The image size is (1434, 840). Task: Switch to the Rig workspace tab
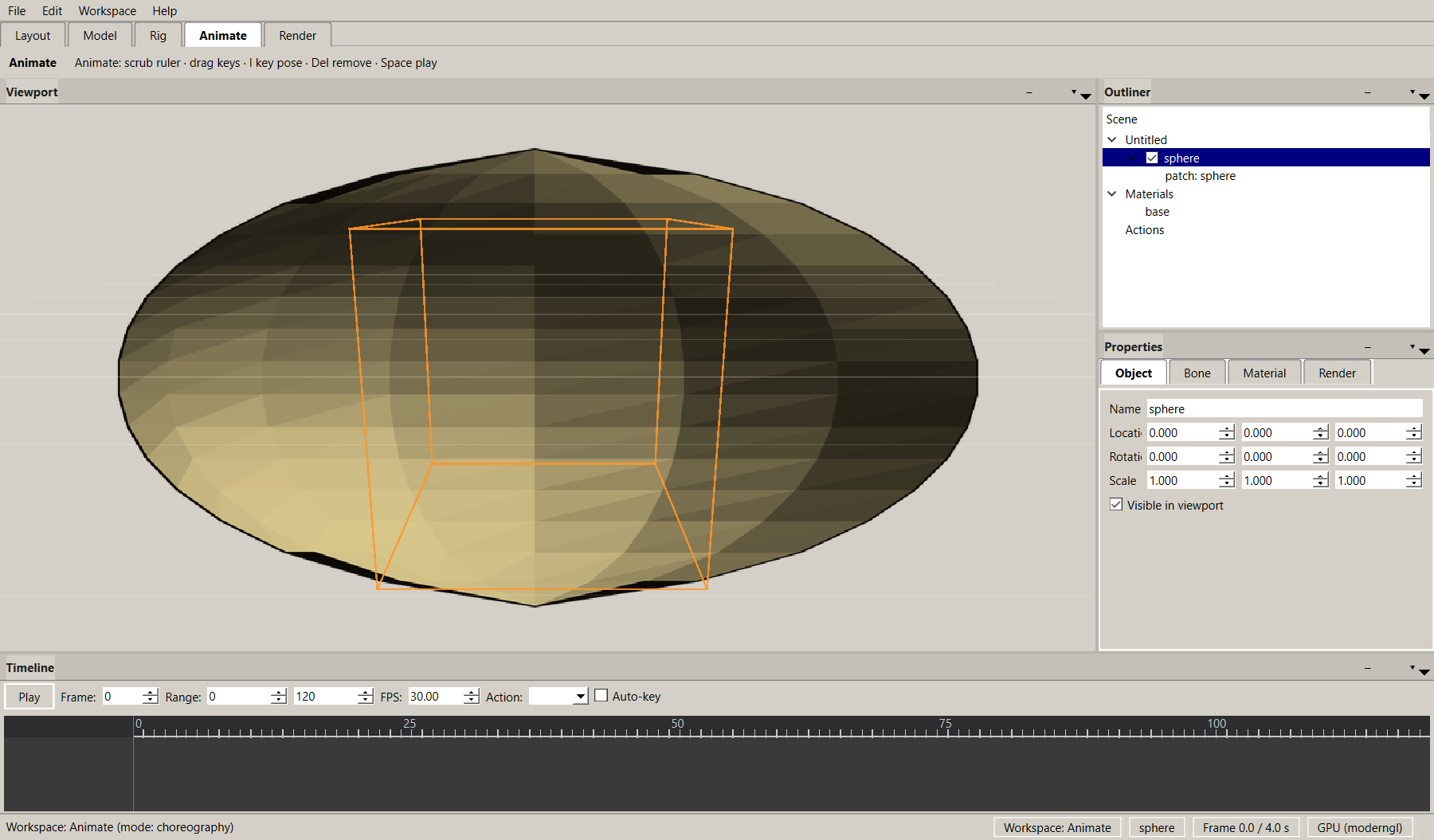[x=158, y=36]
